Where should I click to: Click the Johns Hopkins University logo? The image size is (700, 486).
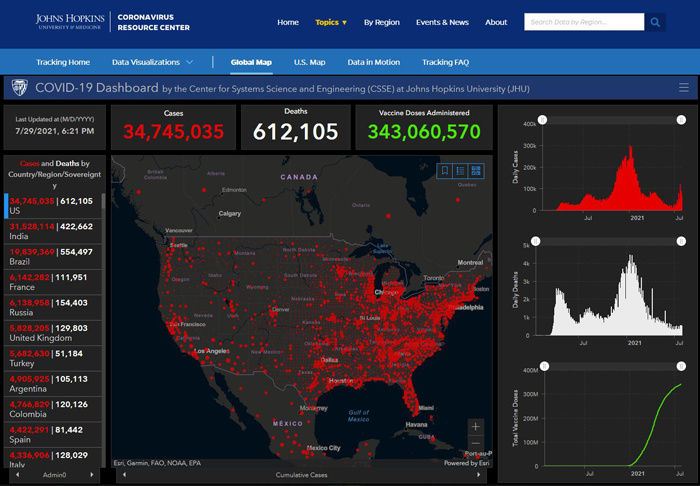click(70, 21)
